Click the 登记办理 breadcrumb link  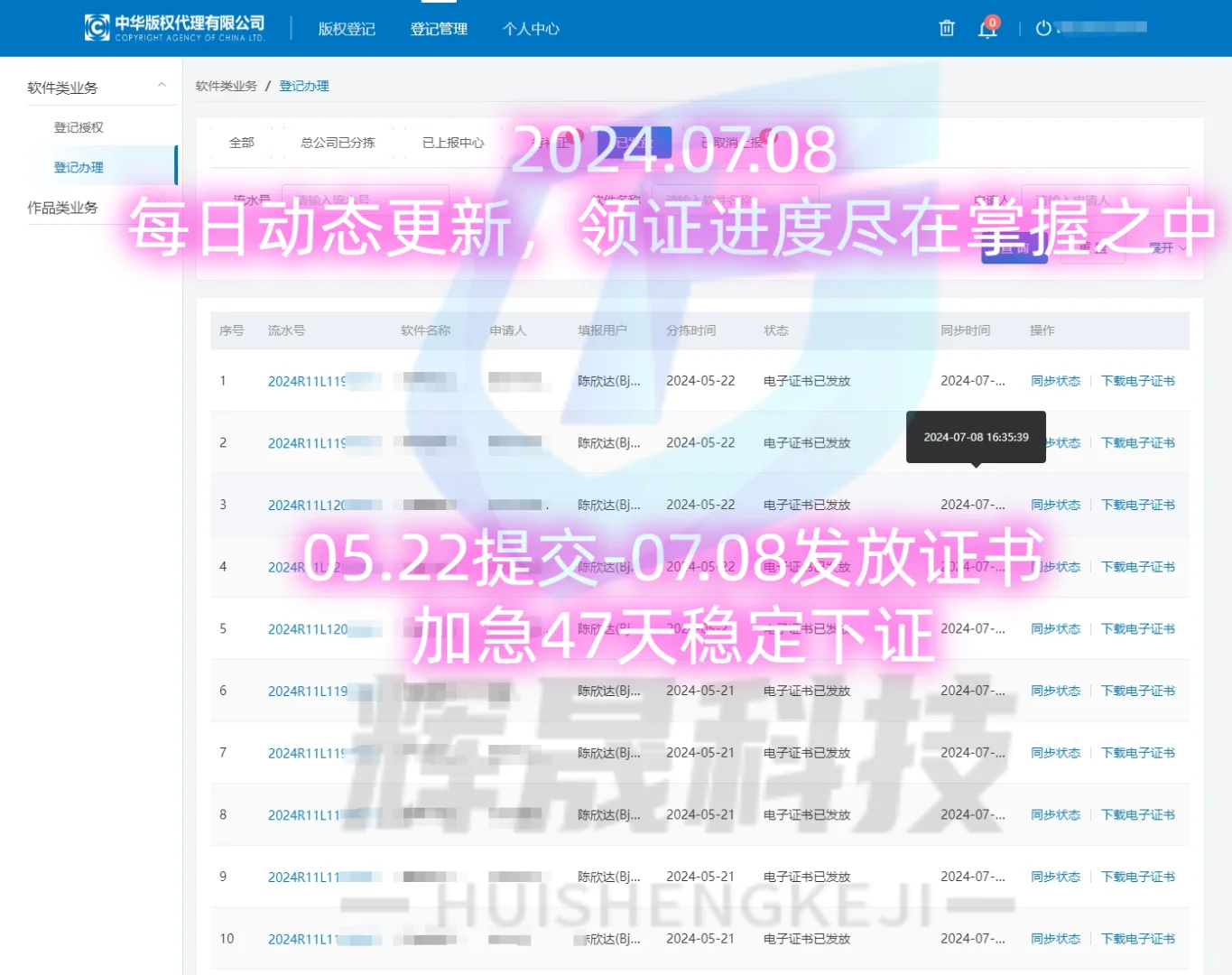(x=304, y=86)
